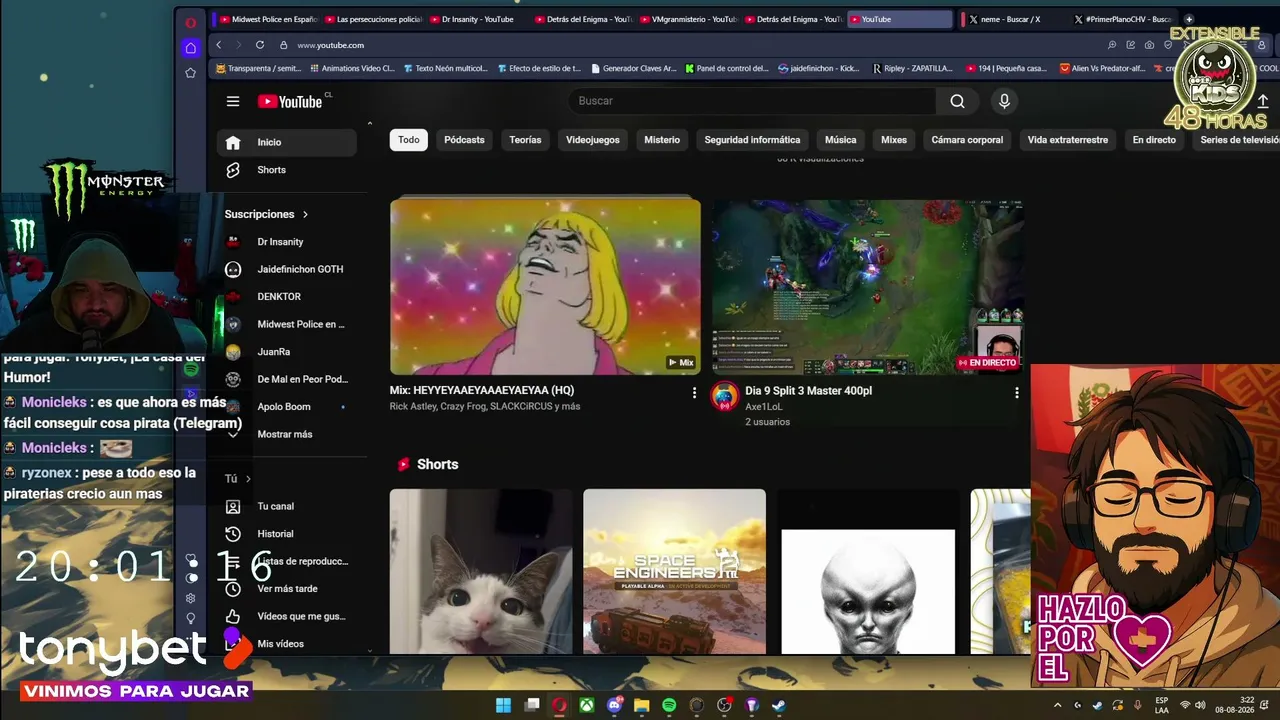1280x720 pixels.
Task: Select the En directo filter chip
Action: point(1154,140)
